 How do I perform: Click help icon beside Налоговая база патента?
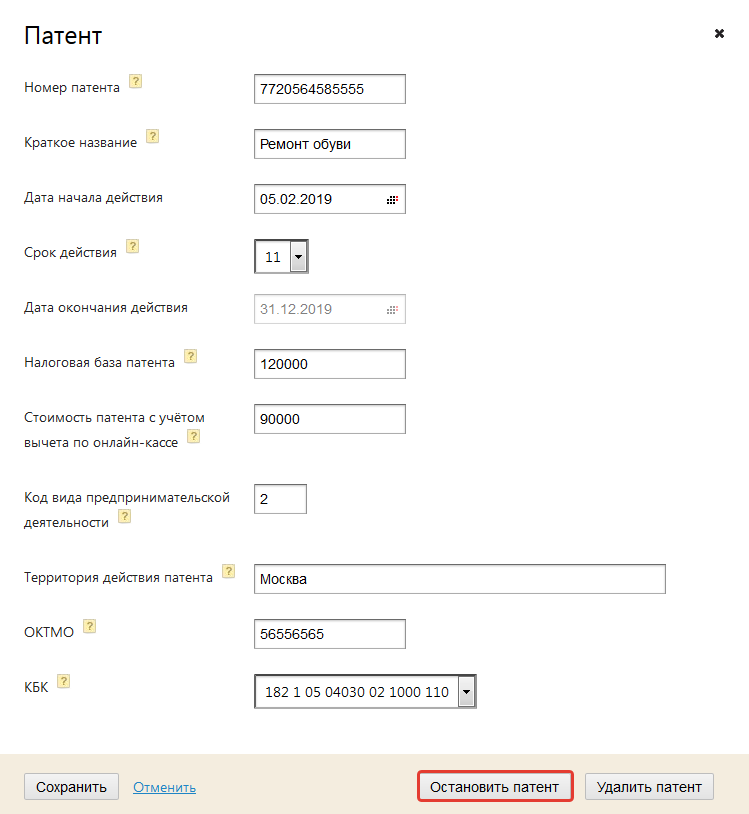[x=191, y=356]
